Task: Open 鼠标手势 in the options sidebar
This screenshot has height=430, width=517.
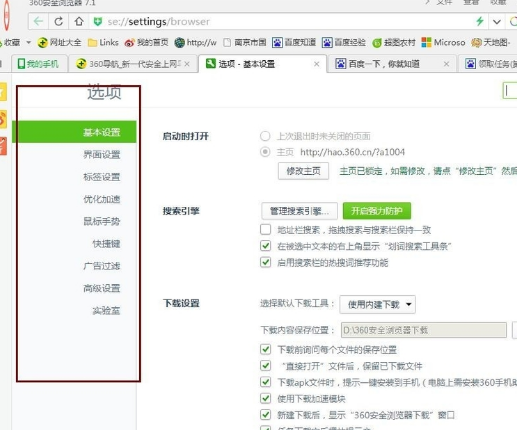Action: [x=102, y=221]
